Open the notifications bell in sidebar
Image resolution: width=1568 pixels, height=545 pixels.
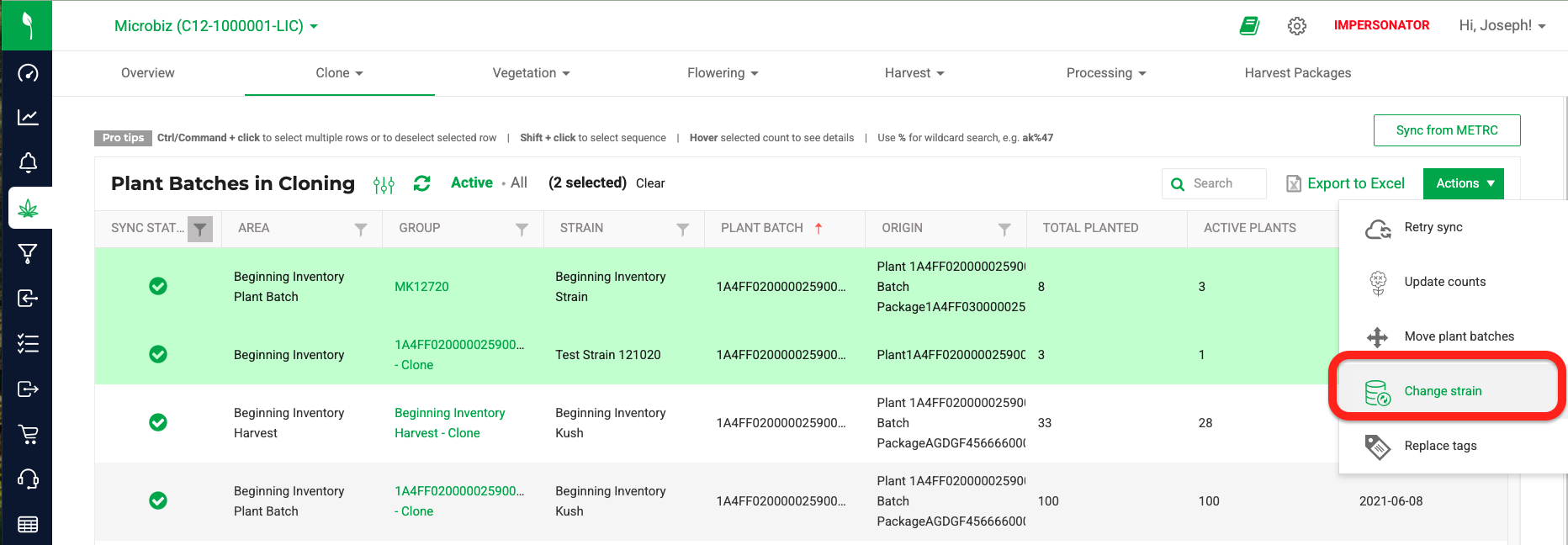28,162
